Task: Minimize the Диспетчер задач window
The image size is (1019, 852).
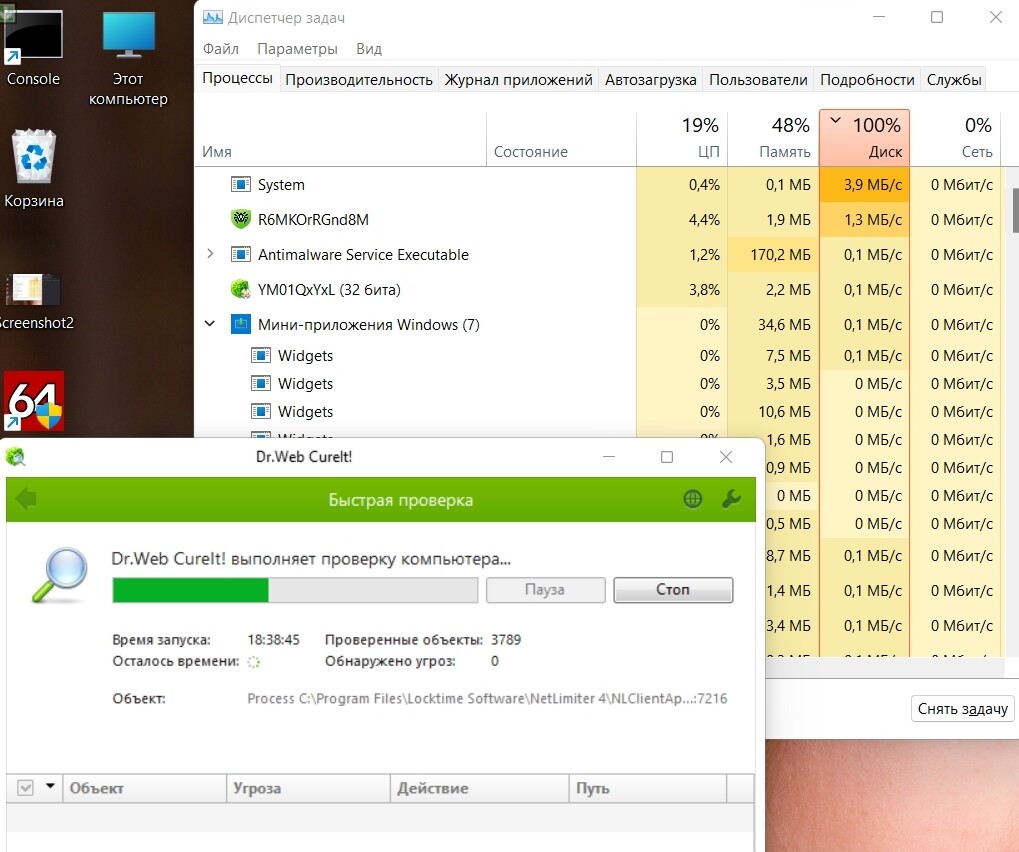Action: click(x=879, y=17)
